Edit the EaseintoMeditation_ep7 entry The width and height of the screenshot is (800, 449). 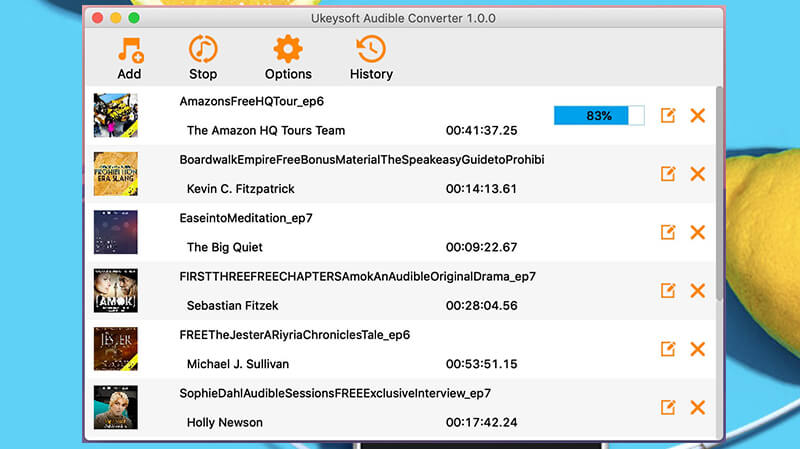point(668,232)
